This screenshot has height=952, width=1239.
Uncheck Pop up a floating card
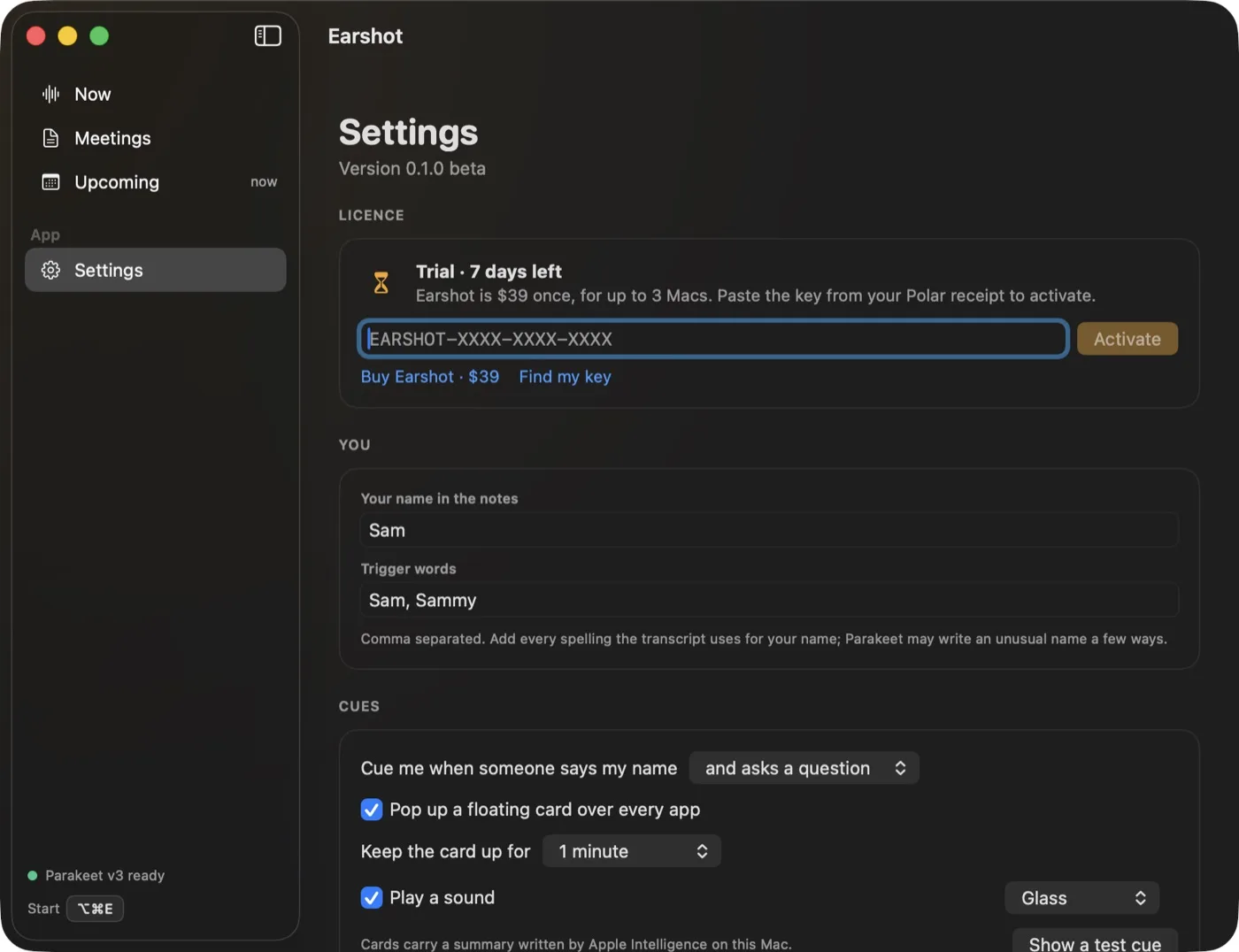(372, 810)
